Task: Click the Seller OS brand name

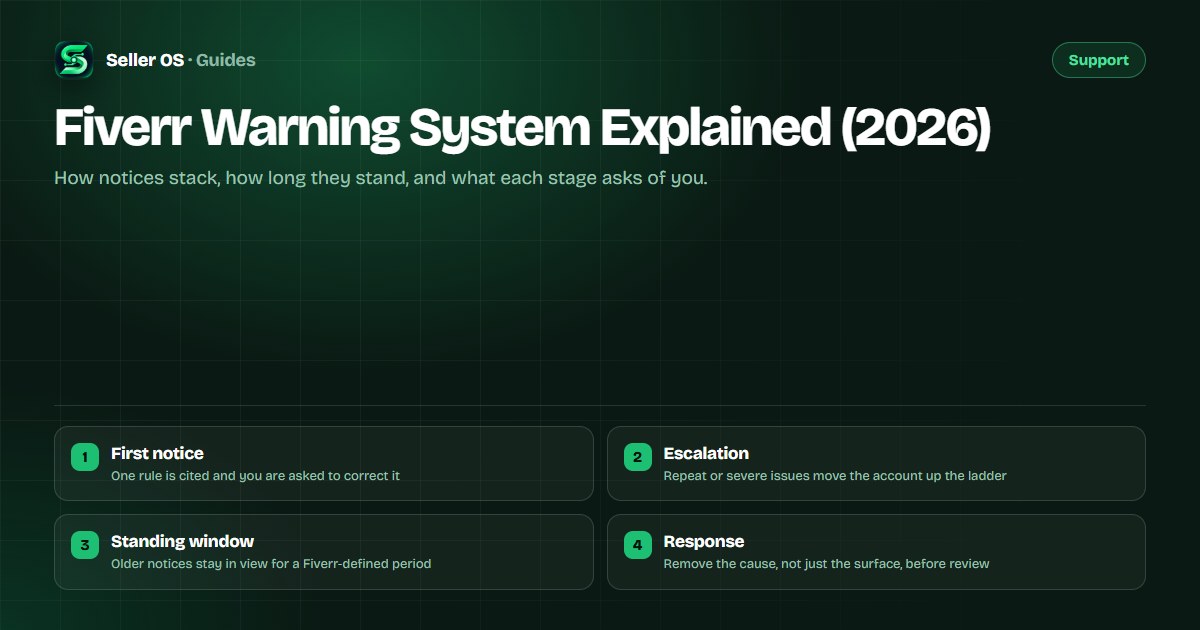Action: click(x=145, y=60)
